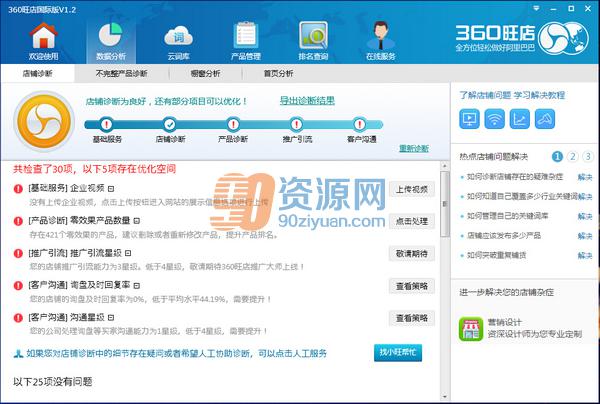Click the wifi signal tutorial icon
Viewport: 600px width, 404px height.
[x=494, y=119]
